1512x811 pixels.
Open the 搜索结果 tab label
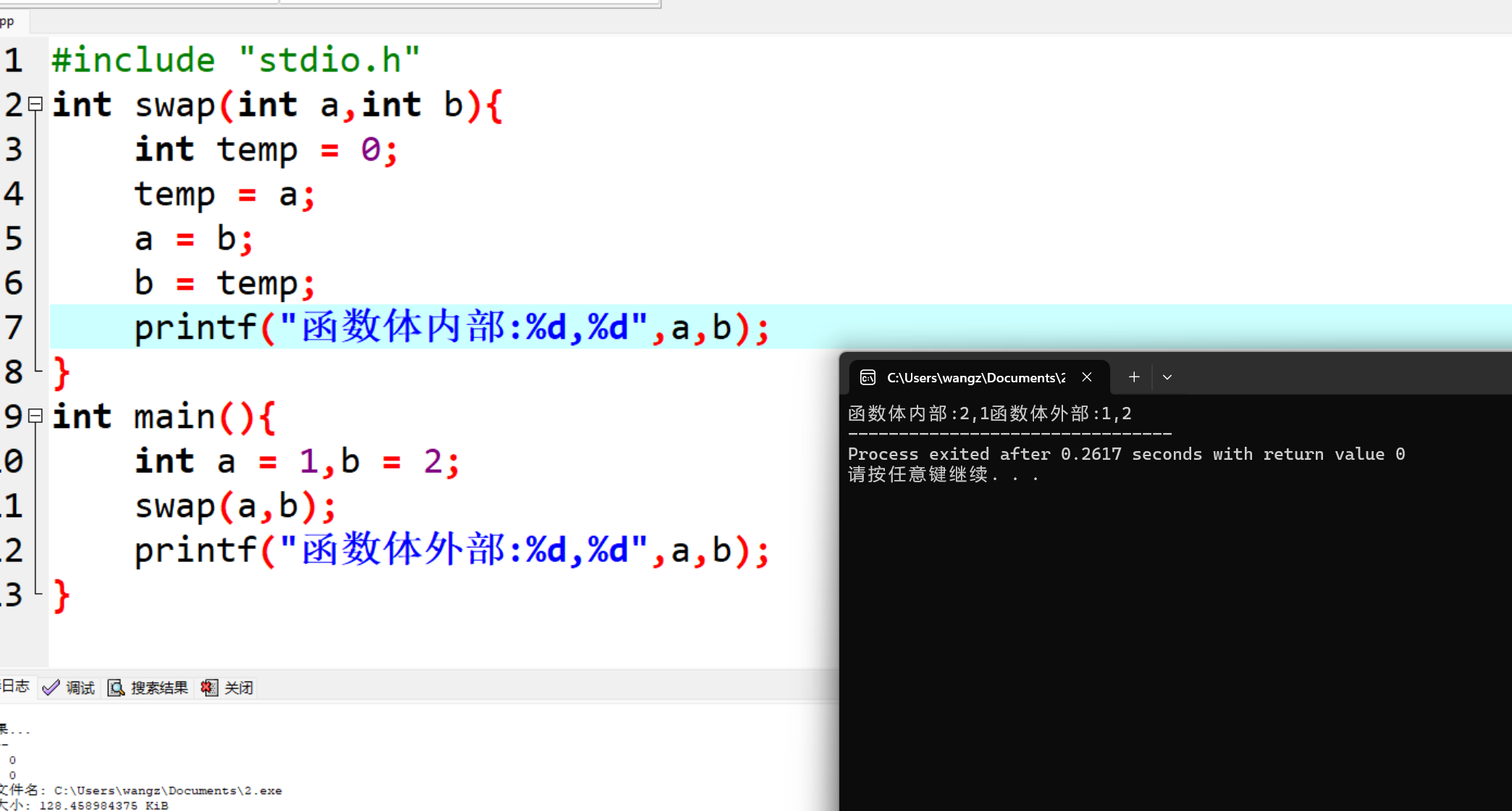tap(159, 688)
